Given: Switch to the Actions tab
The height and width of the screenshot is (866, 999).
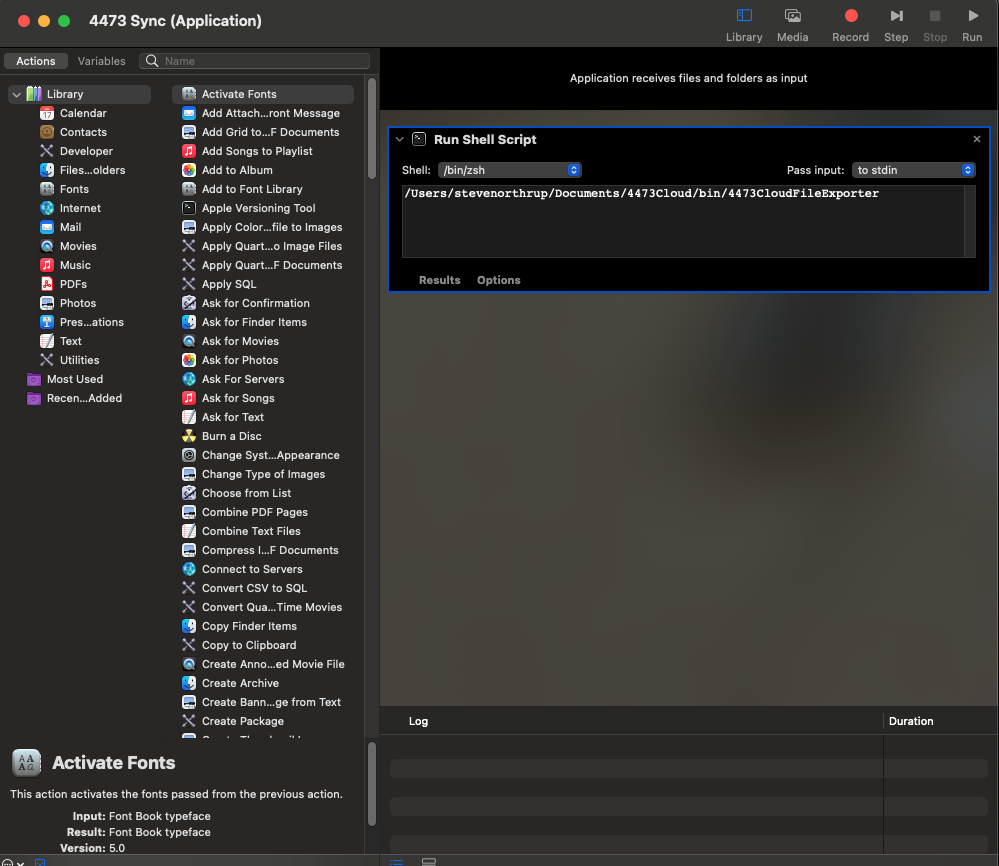Looking at the screenshot, I should coord(36,61).
